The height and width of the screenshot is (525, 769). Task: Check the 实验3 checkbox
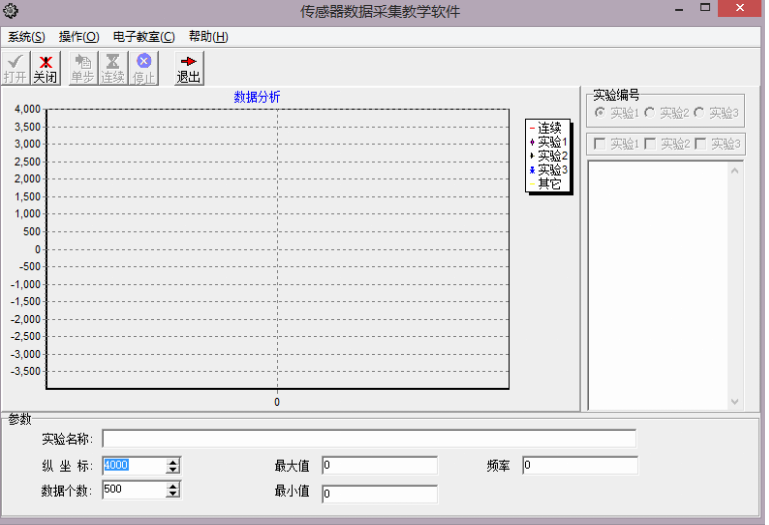[700, 144]
